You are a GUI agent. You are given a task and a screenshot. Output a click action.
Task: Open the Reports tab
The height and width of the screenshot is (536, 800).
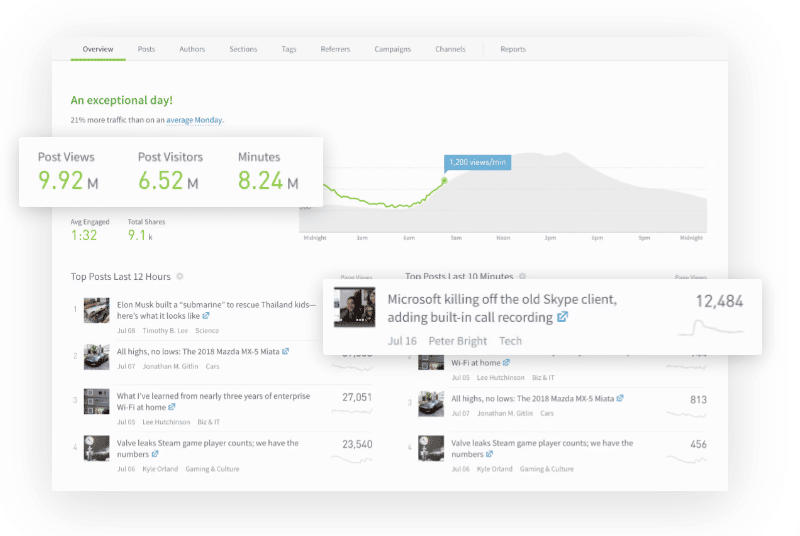(513, 49)
